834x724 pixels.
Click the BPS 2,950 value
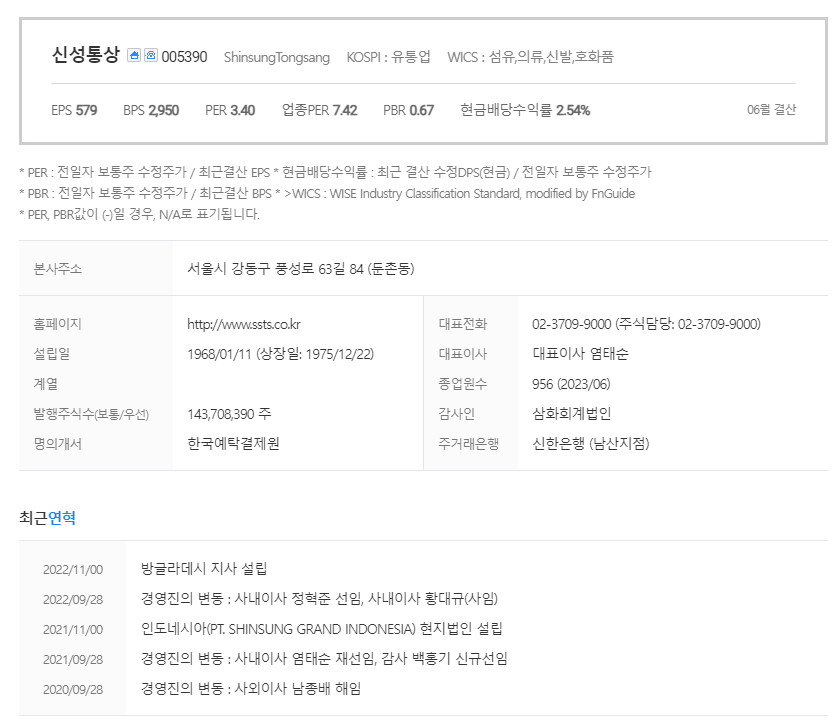coord(151,110)
